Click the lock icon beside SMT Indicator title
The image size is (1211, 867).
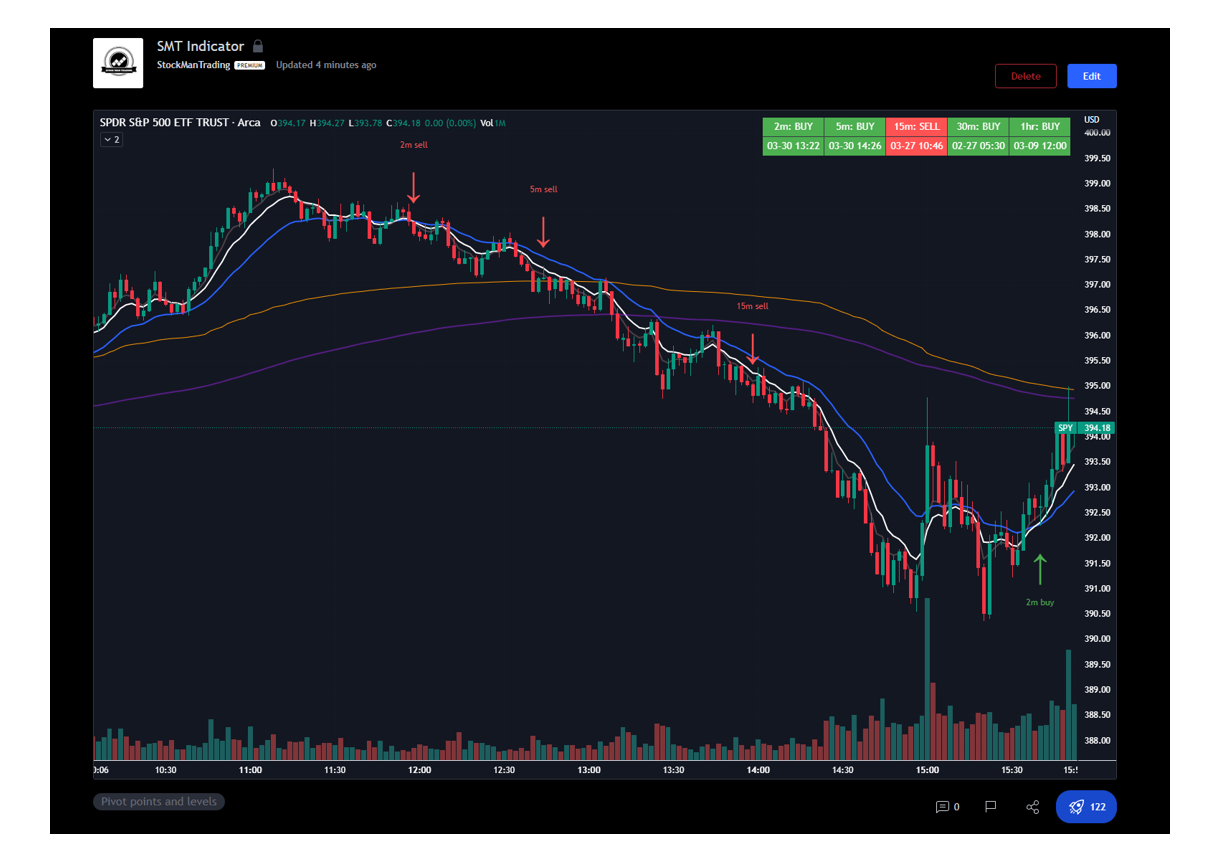pos(258,45)
